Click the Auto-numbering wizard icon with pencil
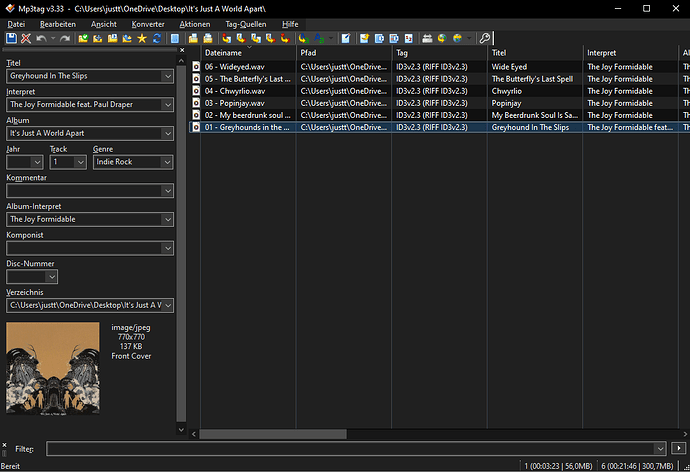This screenshot has width=690, height=472. point(346,38)
